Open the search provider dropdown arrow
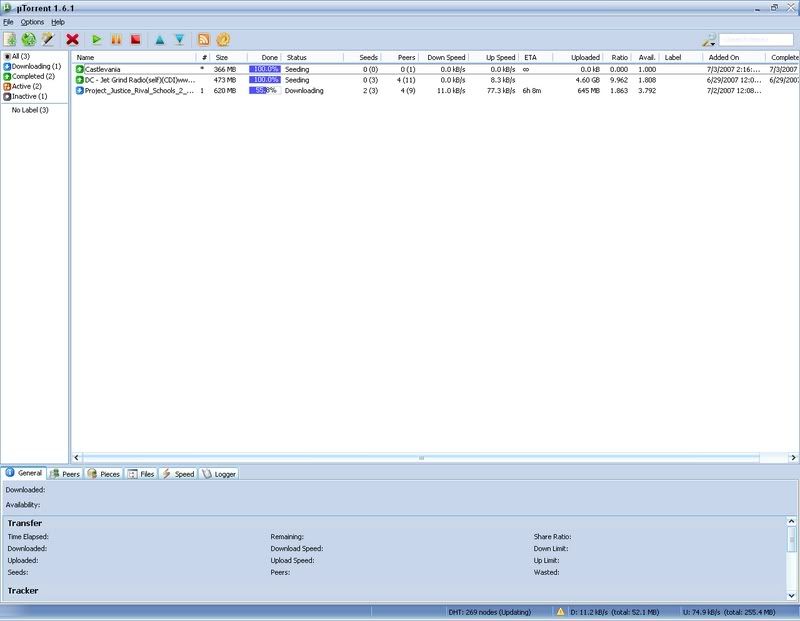This screenshot has height=621, width=800. 712,44
